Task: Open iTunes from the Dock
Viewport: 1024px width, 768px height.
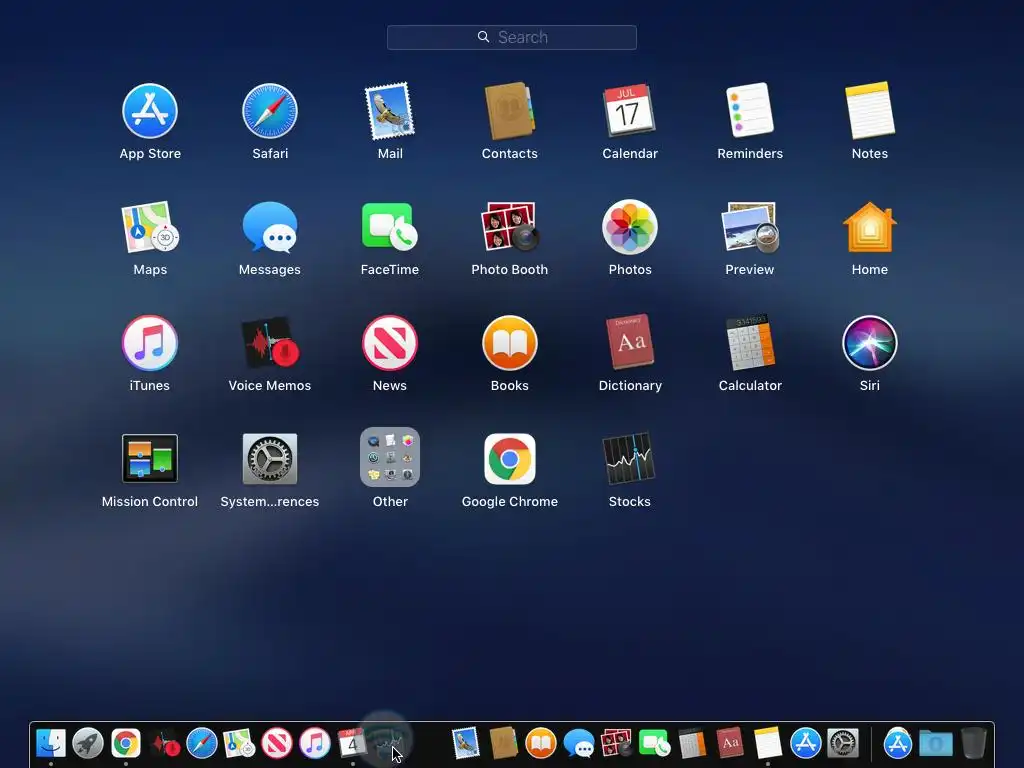Action: [x=315, y=743]
